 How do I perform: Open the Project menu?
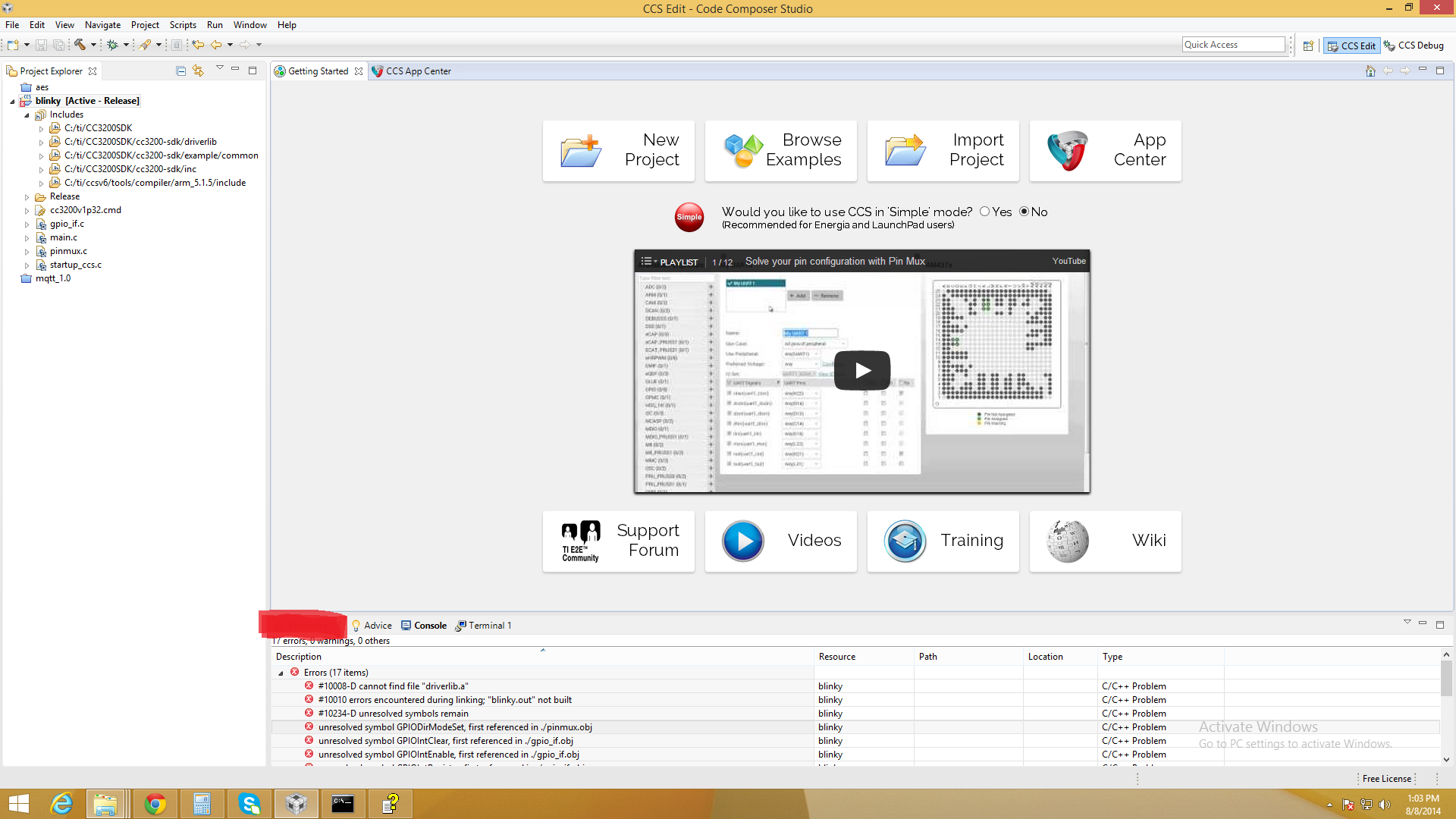click(x=145, y=24)
